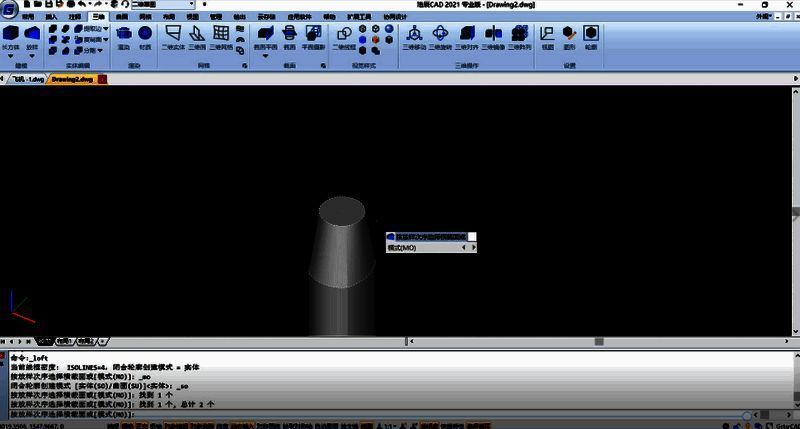Switch to the 视图 ribbon tab
This screenshot has height=429, width=800.
click(192, 18)
